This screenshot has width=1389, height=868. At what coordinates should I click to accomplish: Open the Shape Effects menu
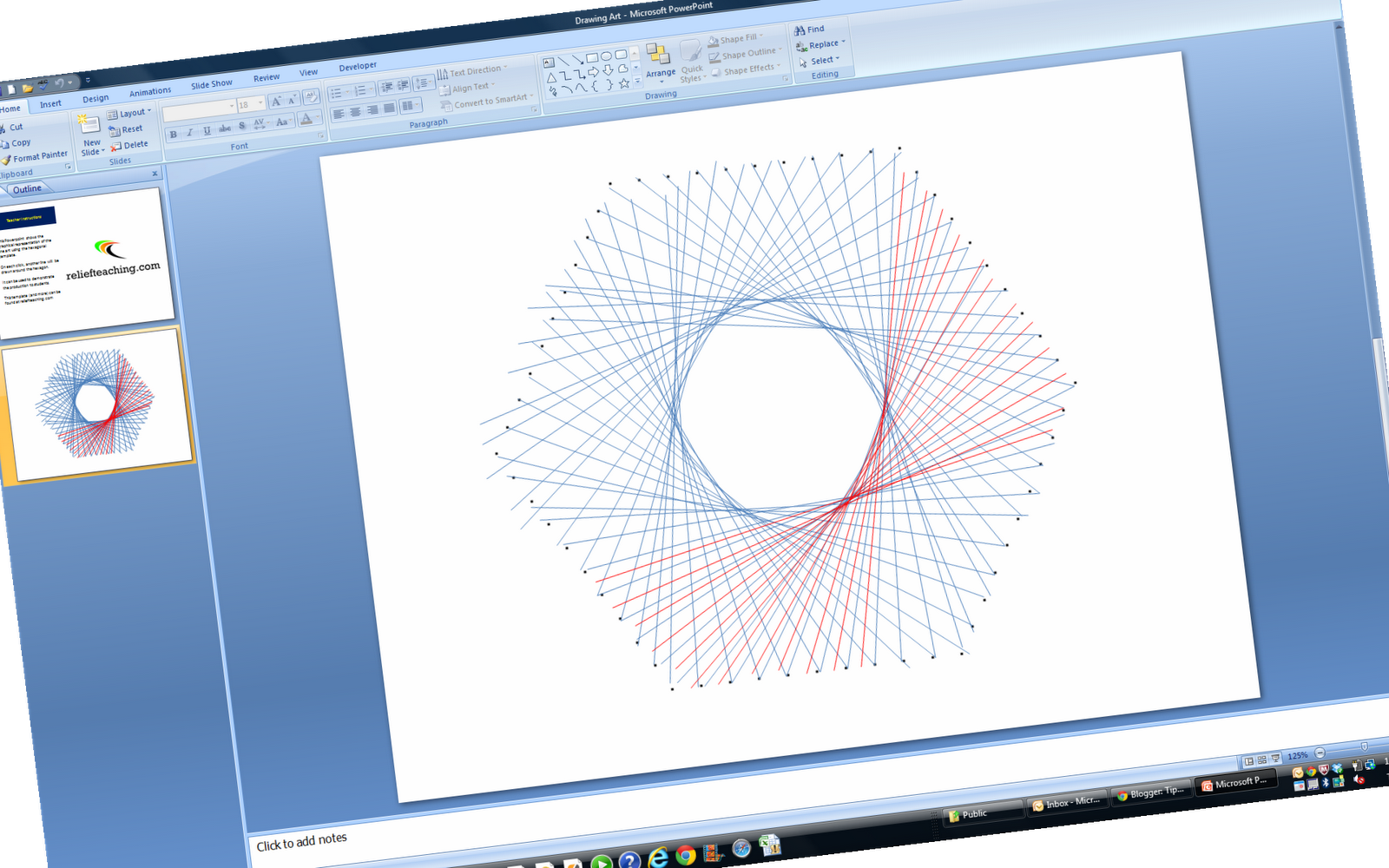[747, 70]
